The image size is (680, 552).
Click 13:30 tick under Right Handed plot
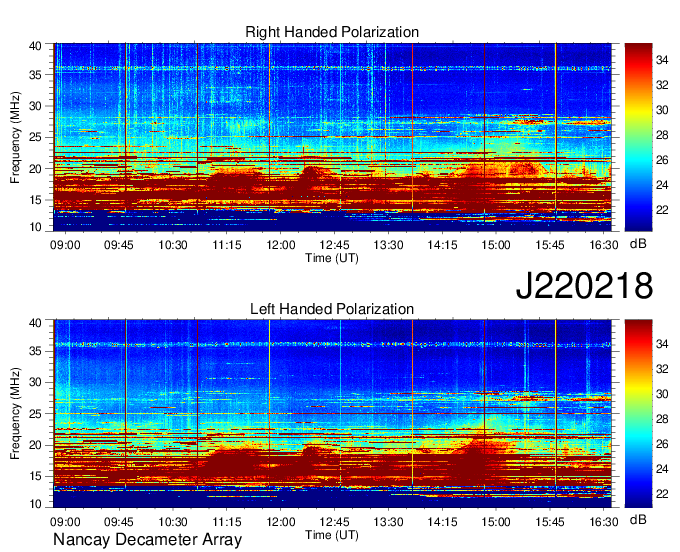click(388, 245)
